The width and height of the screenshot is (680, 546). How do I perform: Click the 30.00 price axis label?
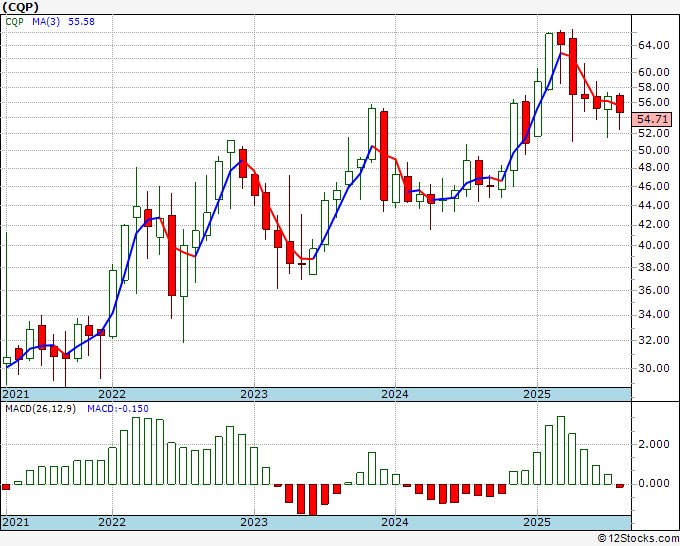(x=653, y=368)
